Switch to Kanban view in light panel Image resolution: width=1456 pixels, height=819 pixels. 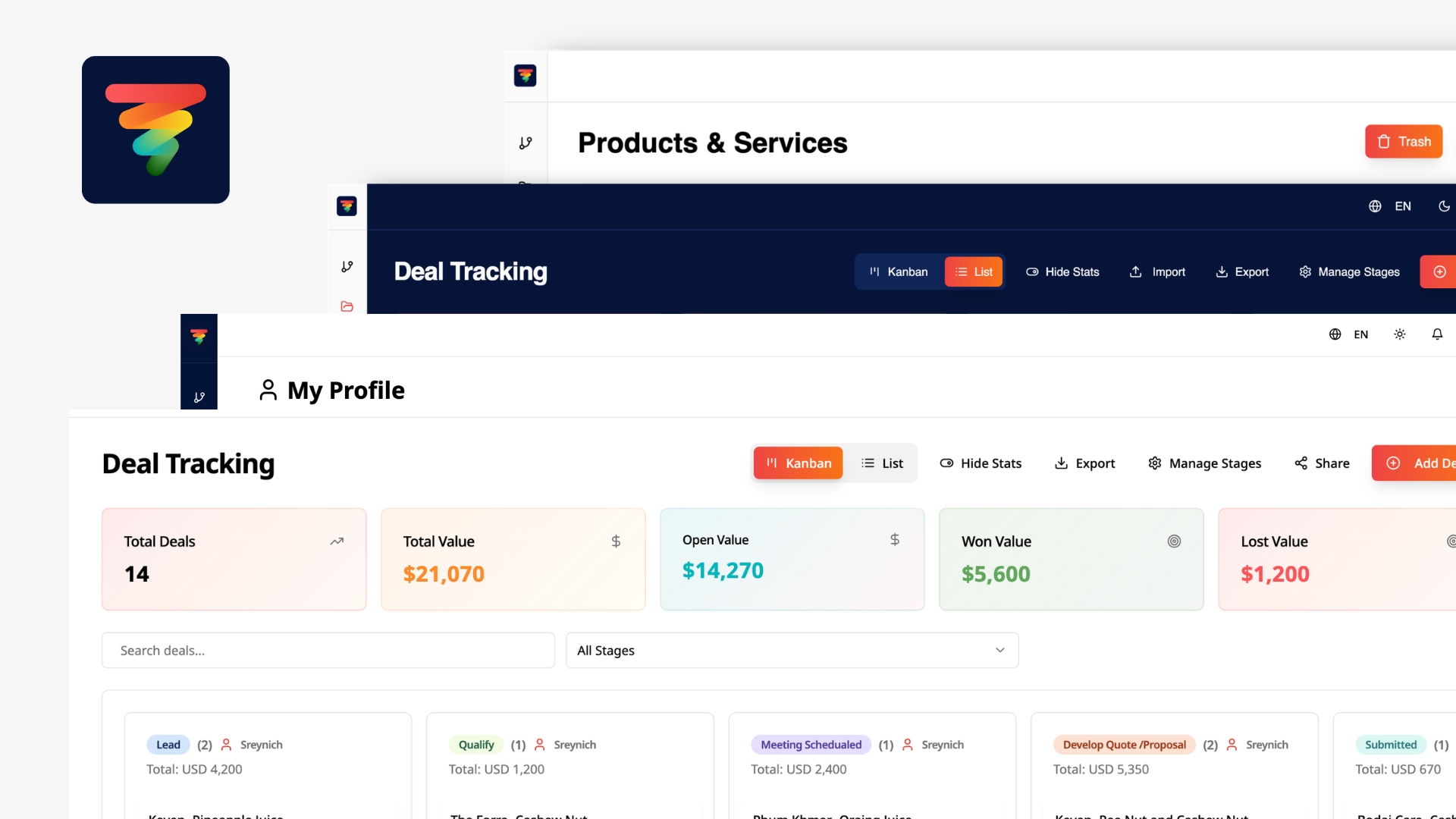(x=799, y=463)
